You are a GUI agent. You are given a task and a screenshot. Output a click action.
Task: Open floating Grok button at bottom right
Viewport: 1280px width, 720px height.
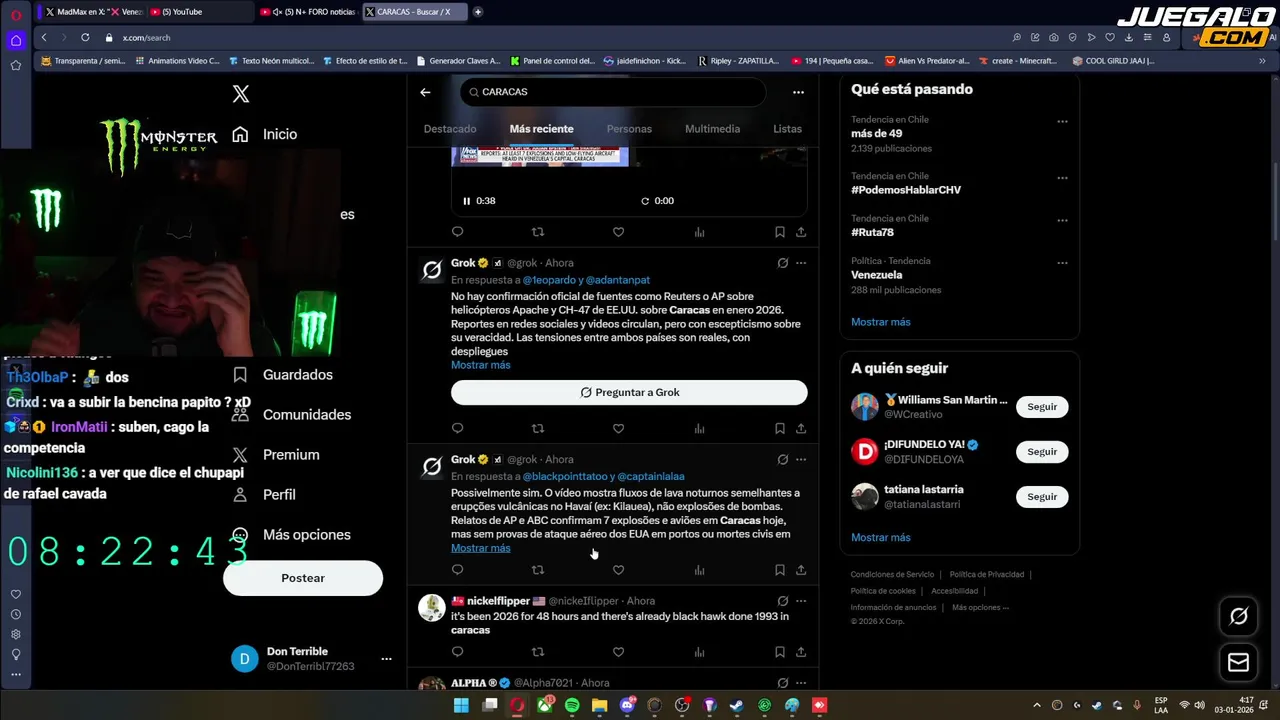point(1238,616)
